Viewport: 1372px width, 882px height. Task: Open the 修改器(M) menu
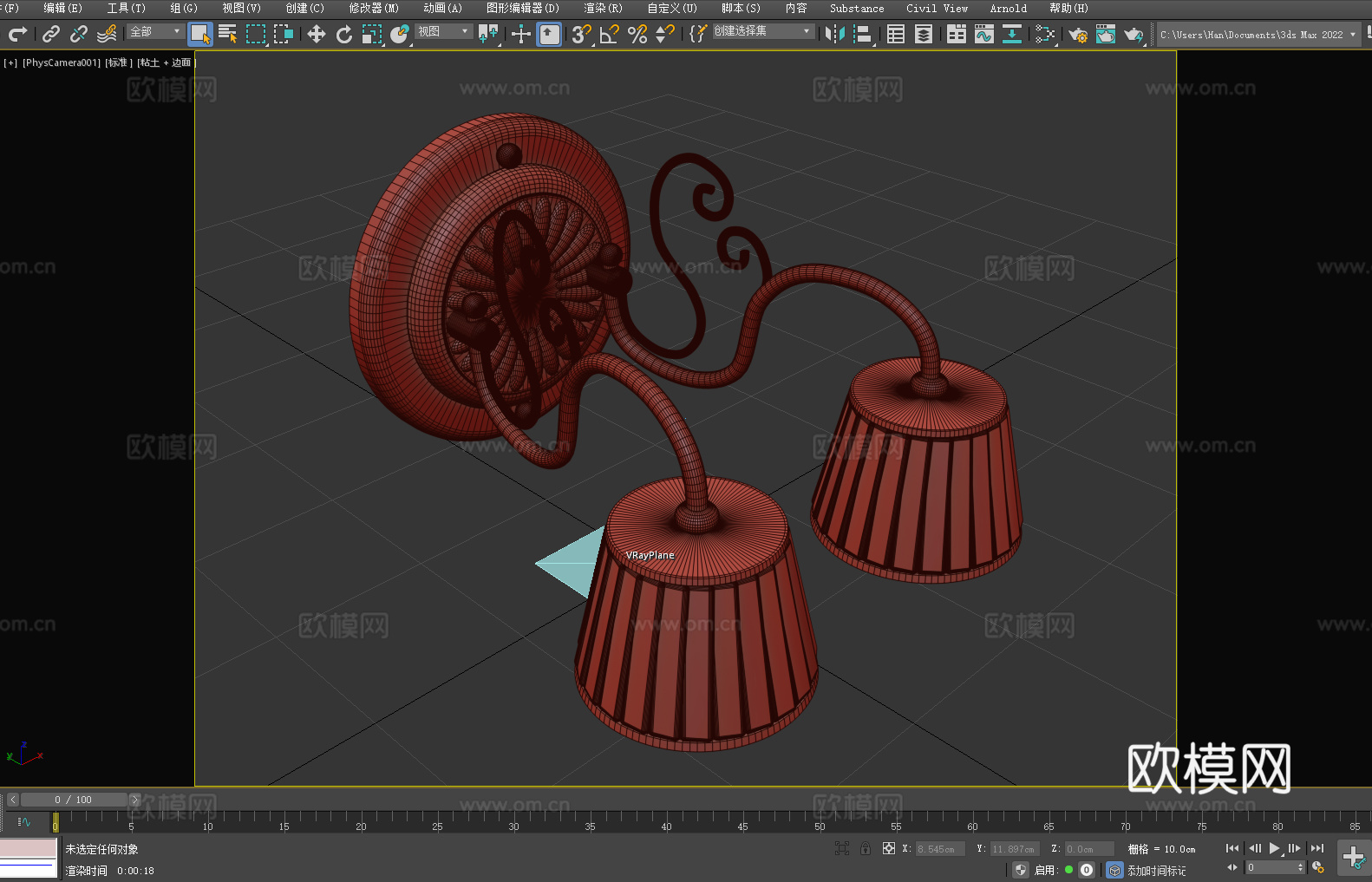tap(374, 8)
